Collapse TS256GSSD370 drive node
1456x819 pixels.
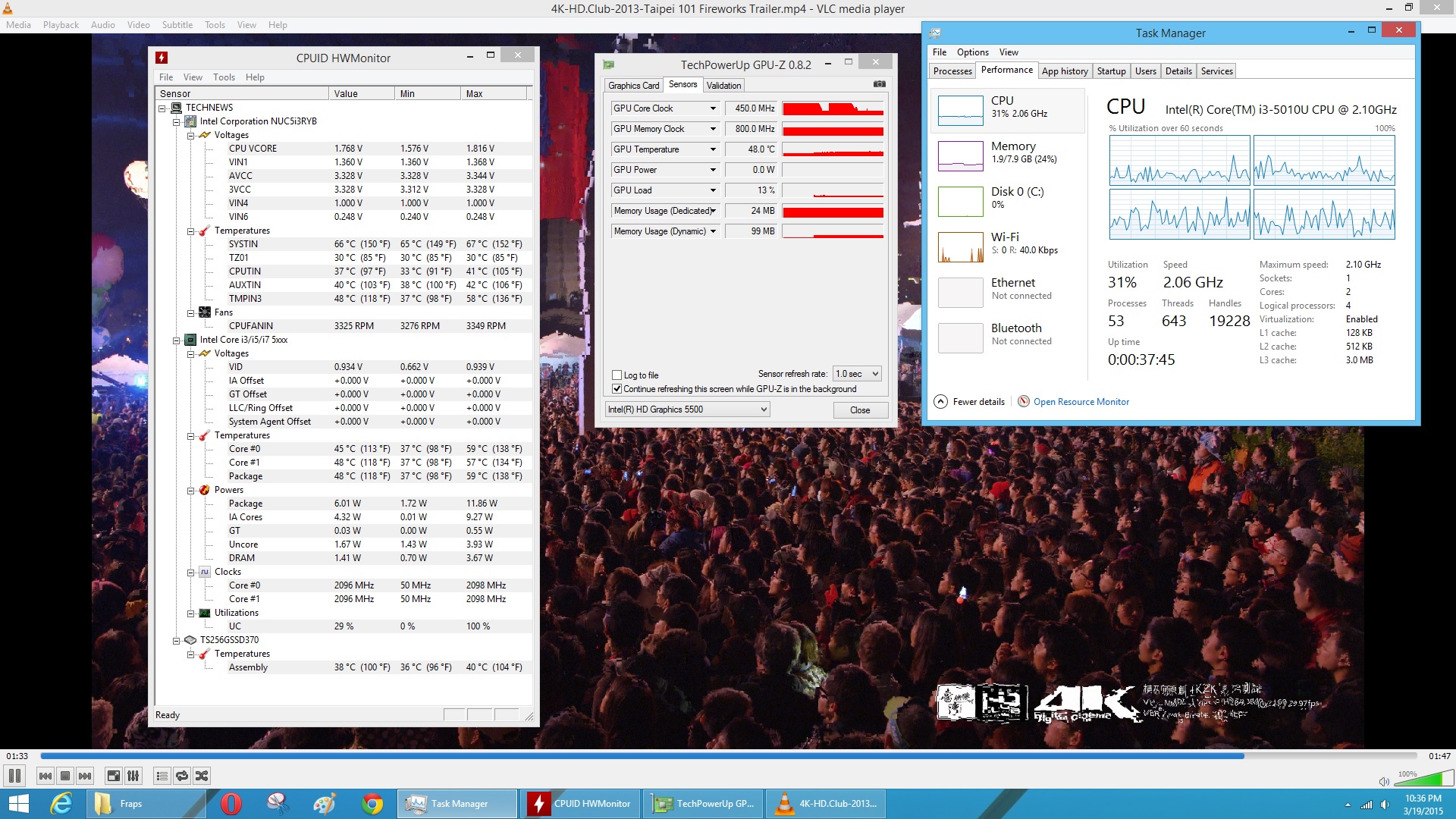pos(176,641)
